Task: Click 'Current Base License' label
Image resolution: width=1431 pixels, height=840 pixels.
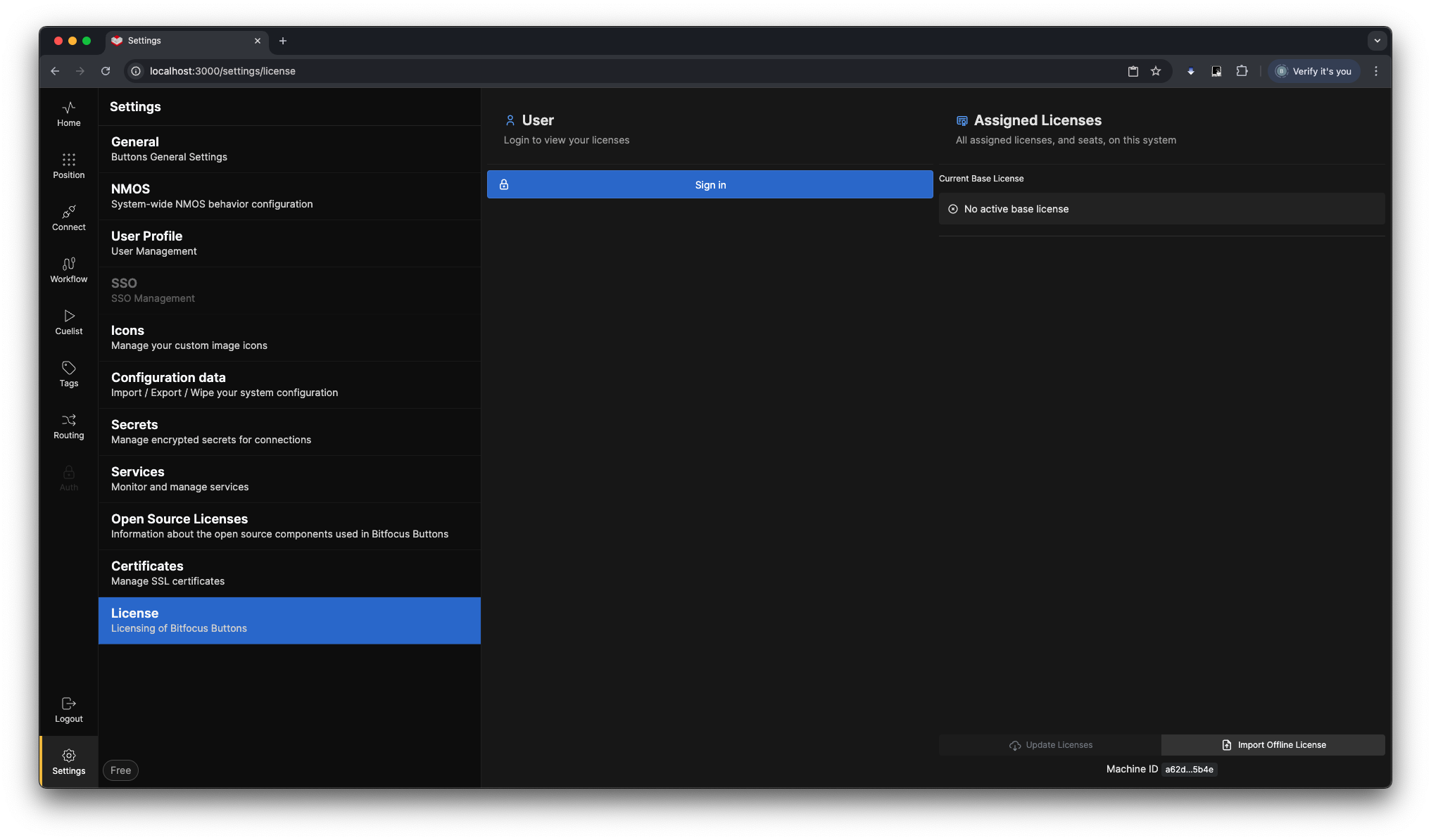Action: [981, 179]
